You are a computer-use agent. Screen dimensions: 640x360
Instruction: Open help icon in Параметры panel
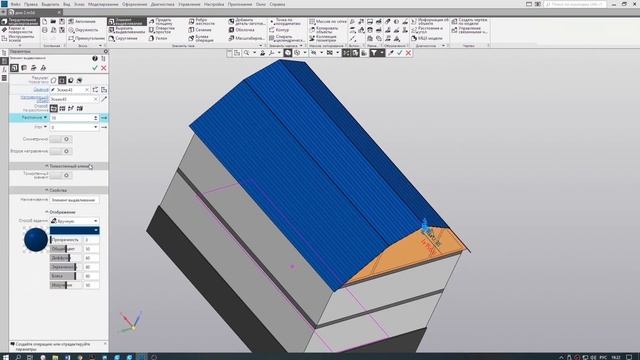tap(95, 59)
